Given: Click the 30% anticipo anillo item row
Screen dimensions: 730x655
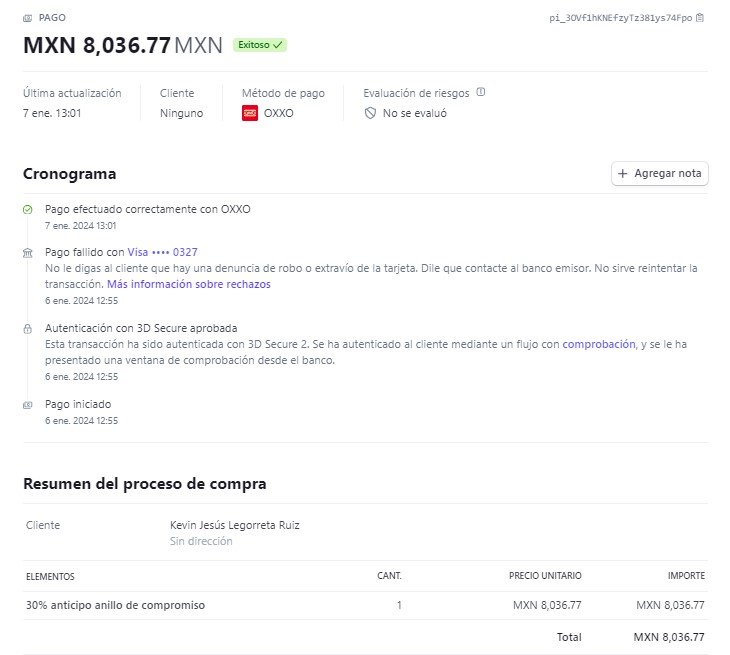Looking at the screenshot, I should click(x=365, y=605).
